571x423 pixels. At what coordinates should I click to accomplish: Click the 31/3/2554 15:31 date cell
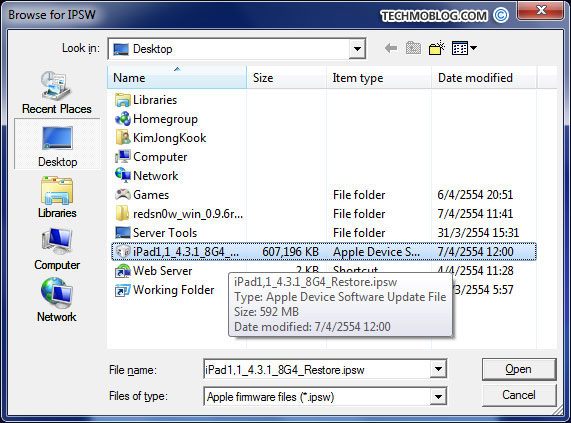pos(478,233)
